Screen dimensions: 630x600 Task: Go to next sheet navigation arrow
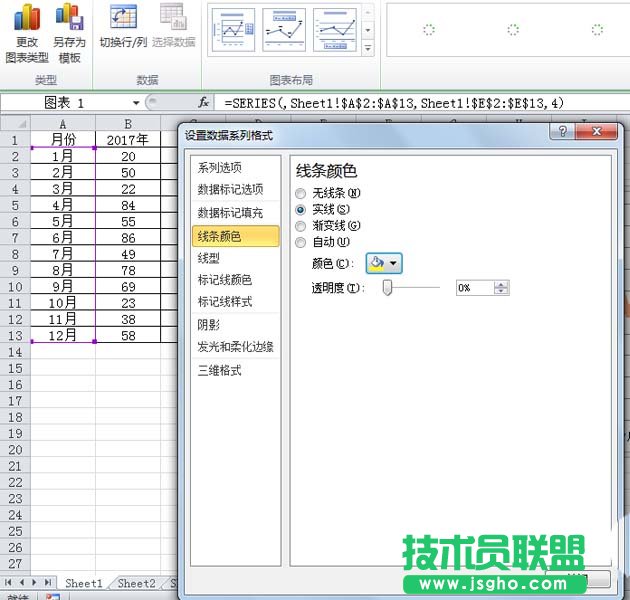pyautogui.click(x=34, y=582)
